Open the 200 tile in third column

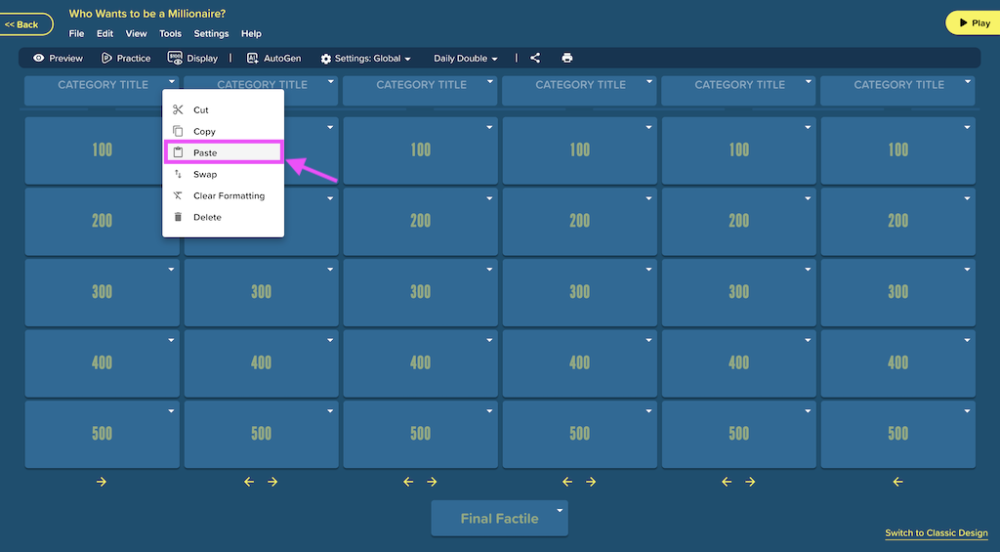tap(420, 221)
